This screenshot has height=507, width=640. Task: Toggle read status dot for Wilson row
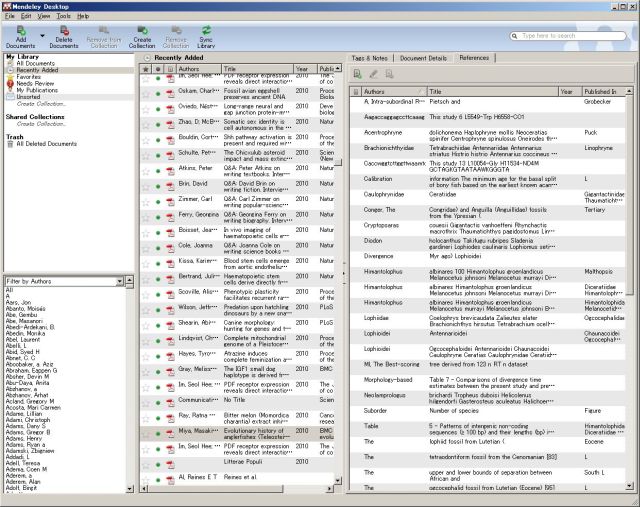click(x=158, y=310)
